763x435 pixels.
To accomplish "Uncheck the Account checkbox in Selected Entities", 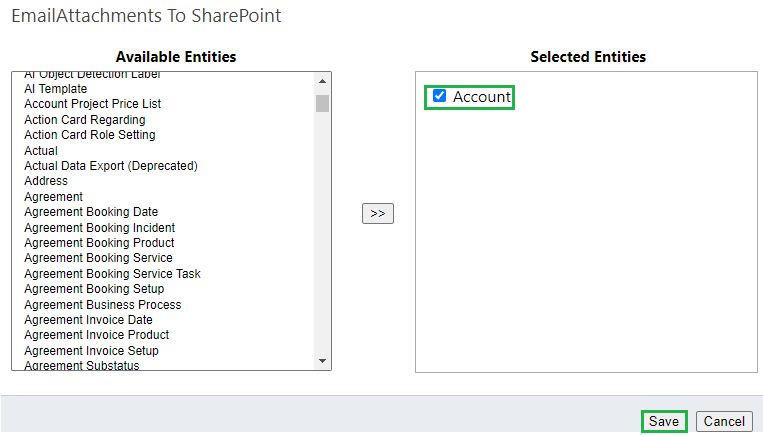I will coord(439,96).
